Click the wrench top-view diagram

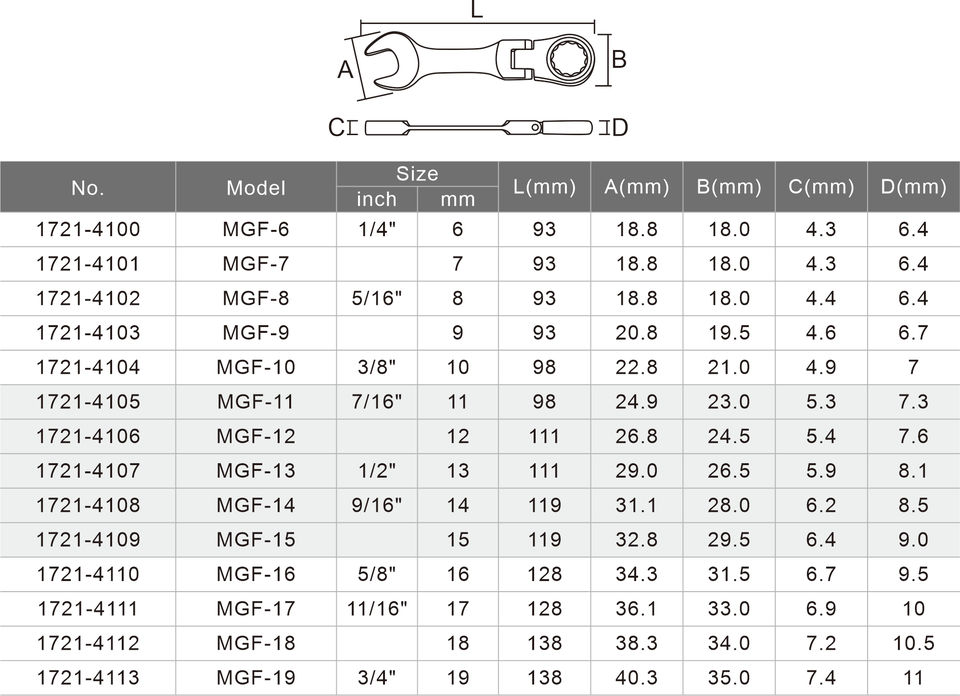[x=480, y=62]
